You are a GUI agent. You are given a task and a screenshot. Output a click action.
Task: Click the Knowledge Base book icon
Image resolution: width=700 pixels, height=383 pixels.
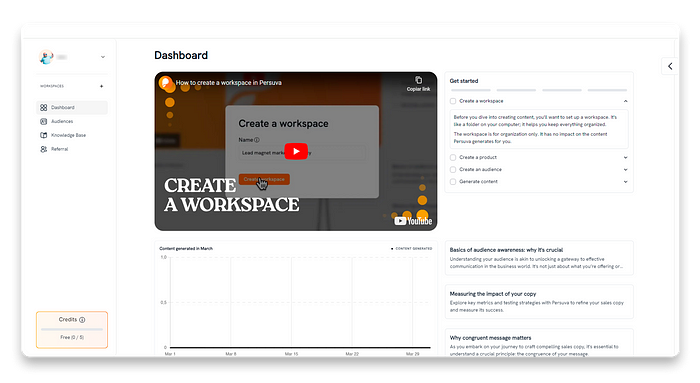(x=43, y=135)
